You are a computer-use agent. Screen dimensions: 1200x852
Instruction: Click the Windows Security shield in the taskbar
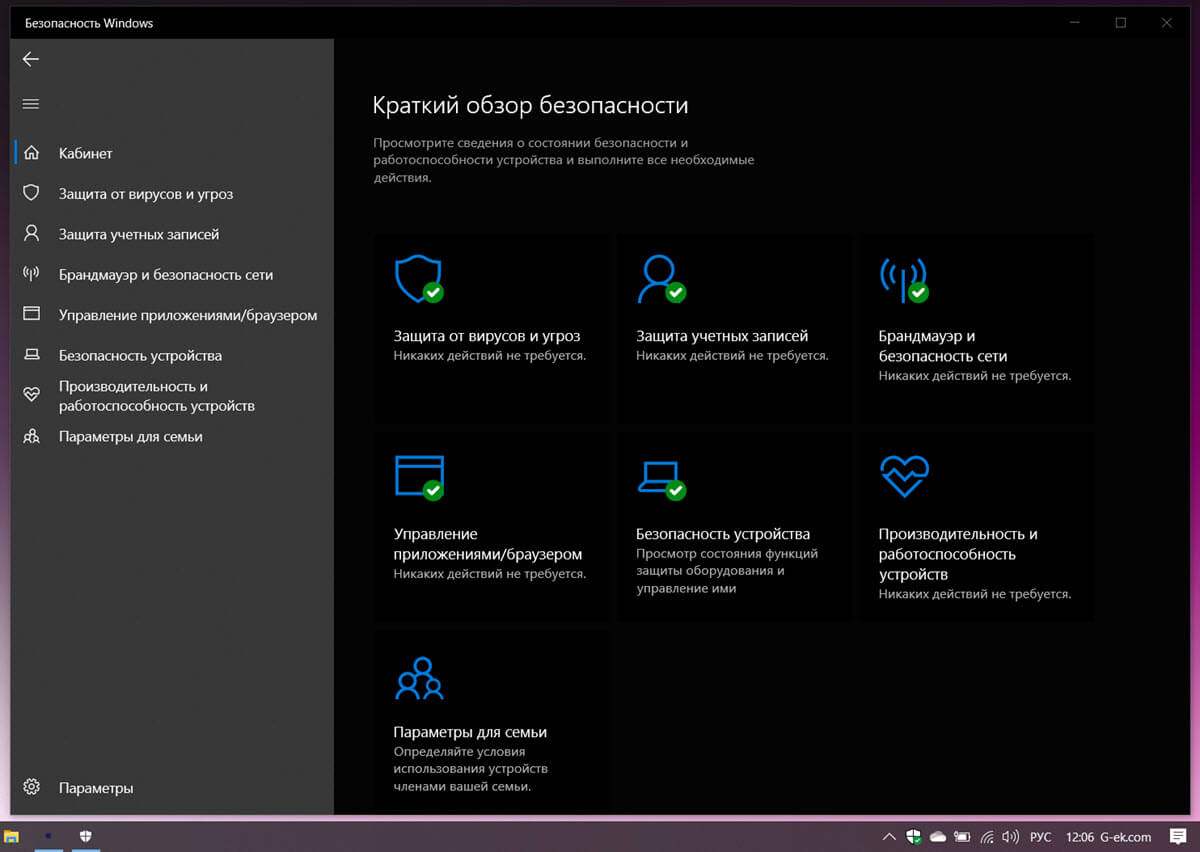point(86,836)
